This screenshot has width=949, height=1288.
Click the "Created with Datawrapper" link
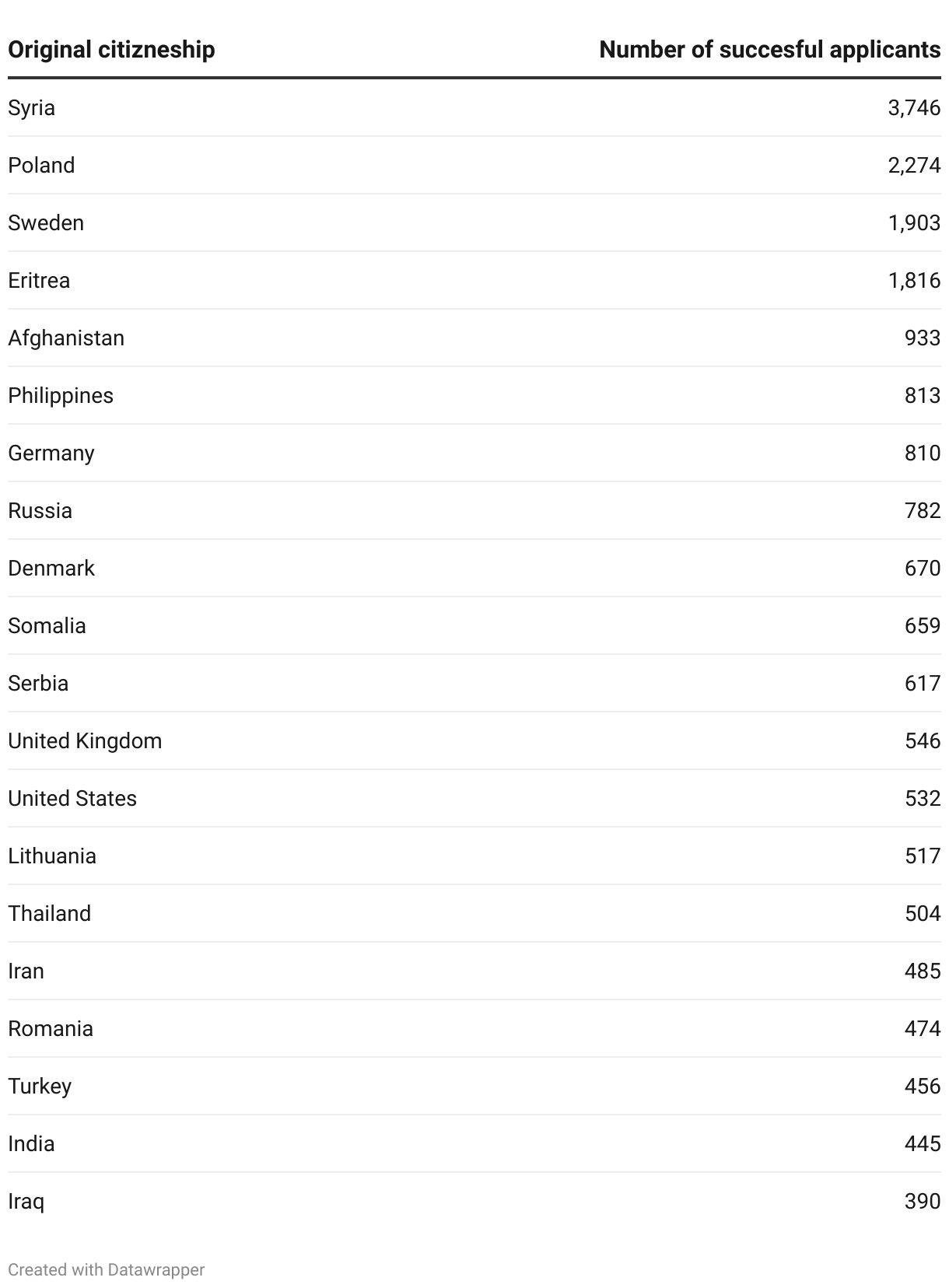tap(107, 1269)
